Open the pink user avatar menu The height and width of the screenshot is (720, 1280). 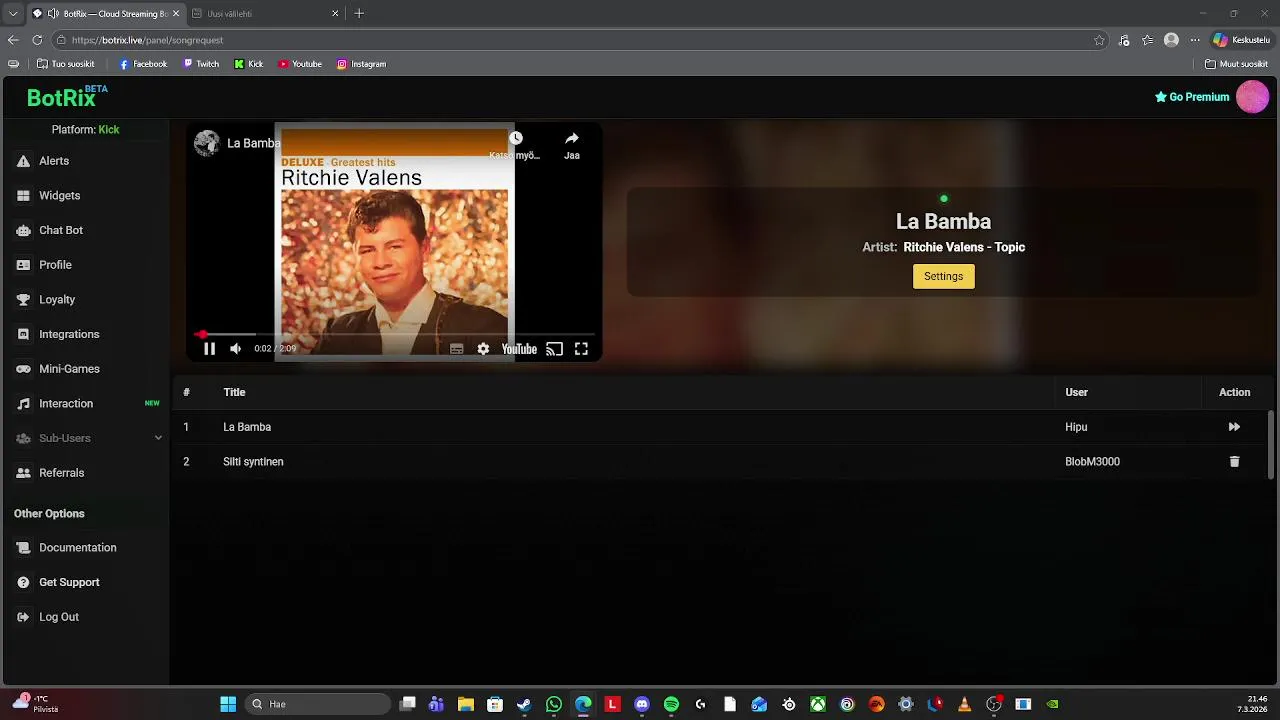[1252, 97]
